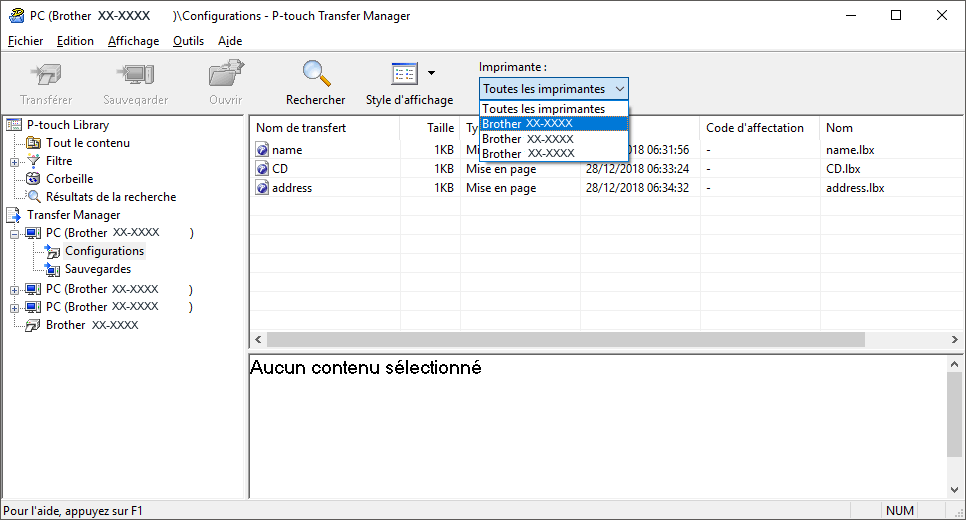The width and height of the screenshot is (966, 520).
Task: Click the Taille column header
Action: [430, 128]
